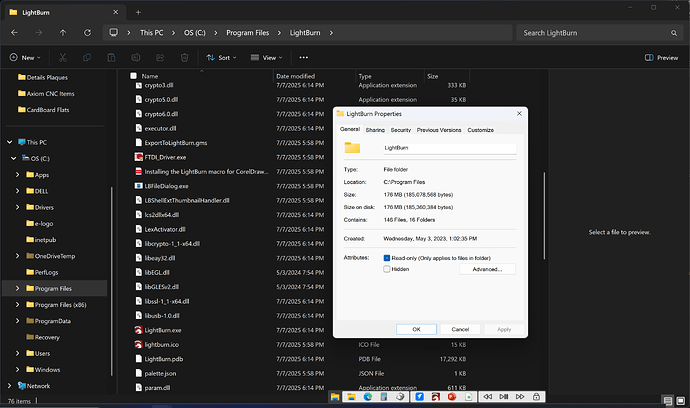Refresh the LightBurn folder view
Viewport: 690px width, 408px height.
tap(88, 33)
